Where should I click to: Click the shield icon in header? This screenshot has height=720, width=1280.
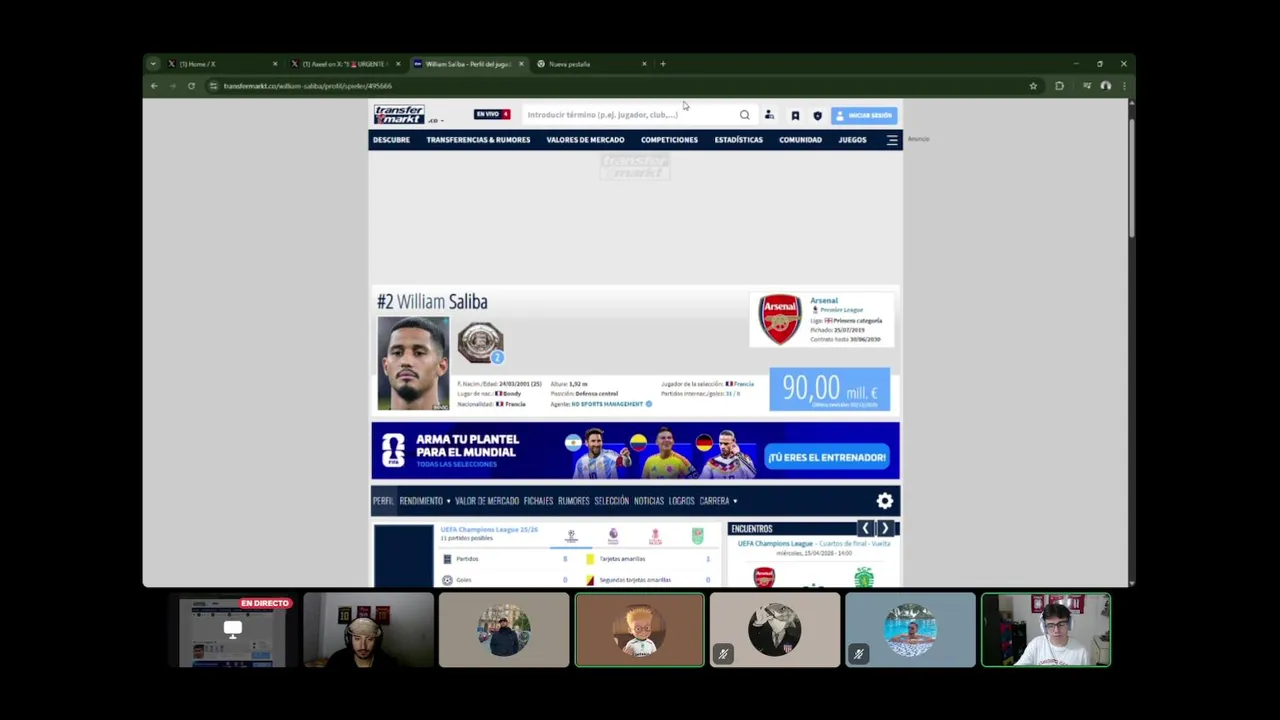(x=817, y=115)
